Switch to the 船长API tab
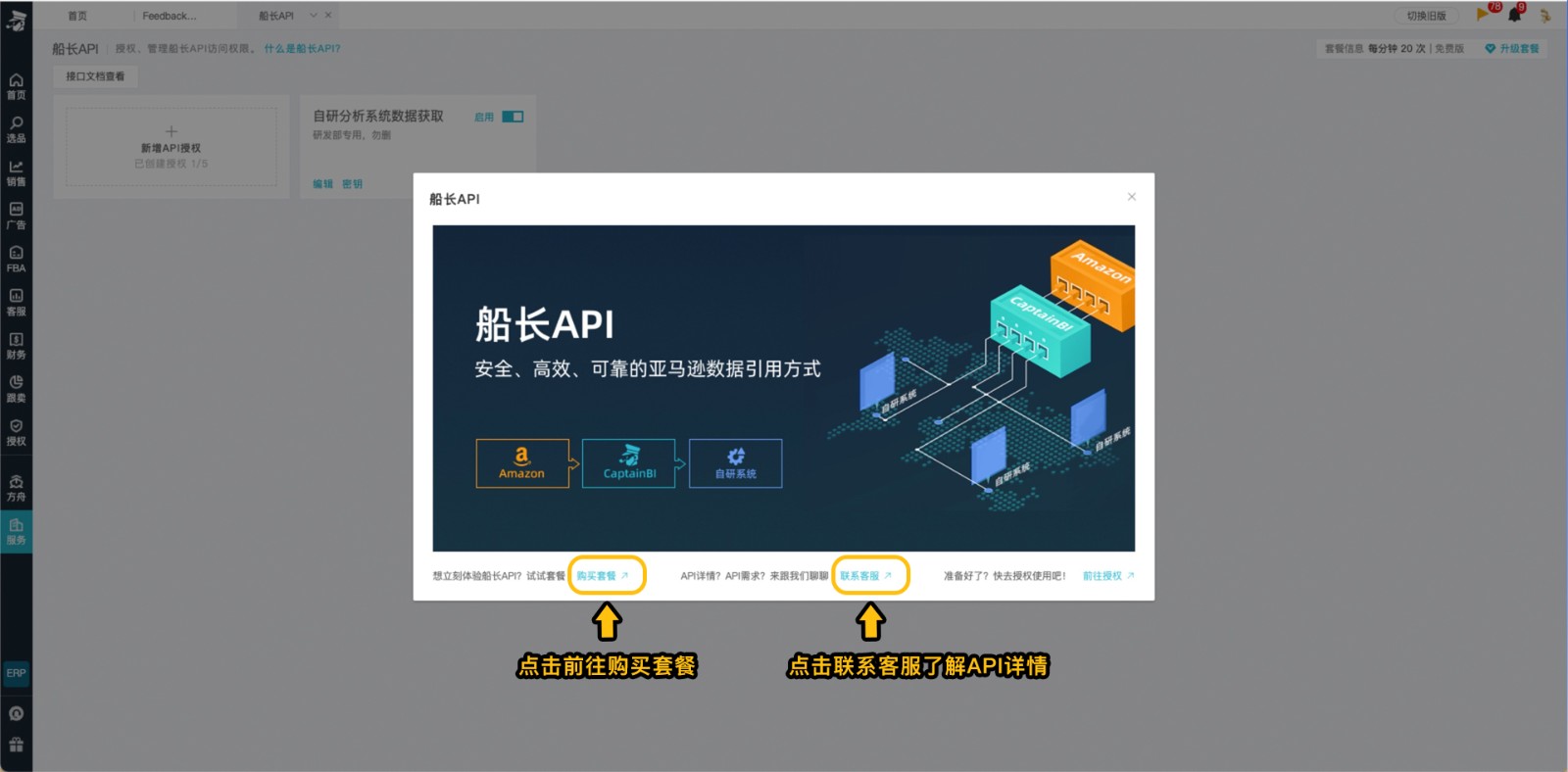Image resolution: width=1568 pixels, height=772 pixels. (275, 16)
